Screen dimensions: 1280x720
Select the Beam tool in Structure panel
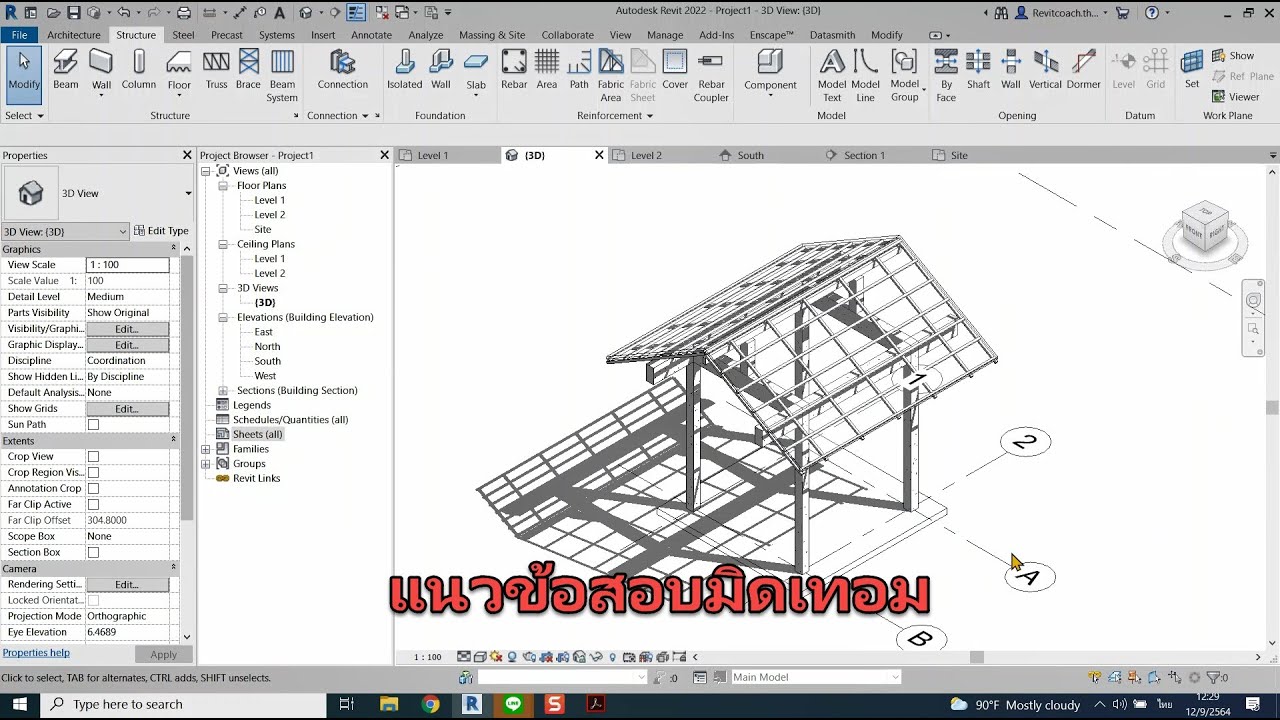66,71
